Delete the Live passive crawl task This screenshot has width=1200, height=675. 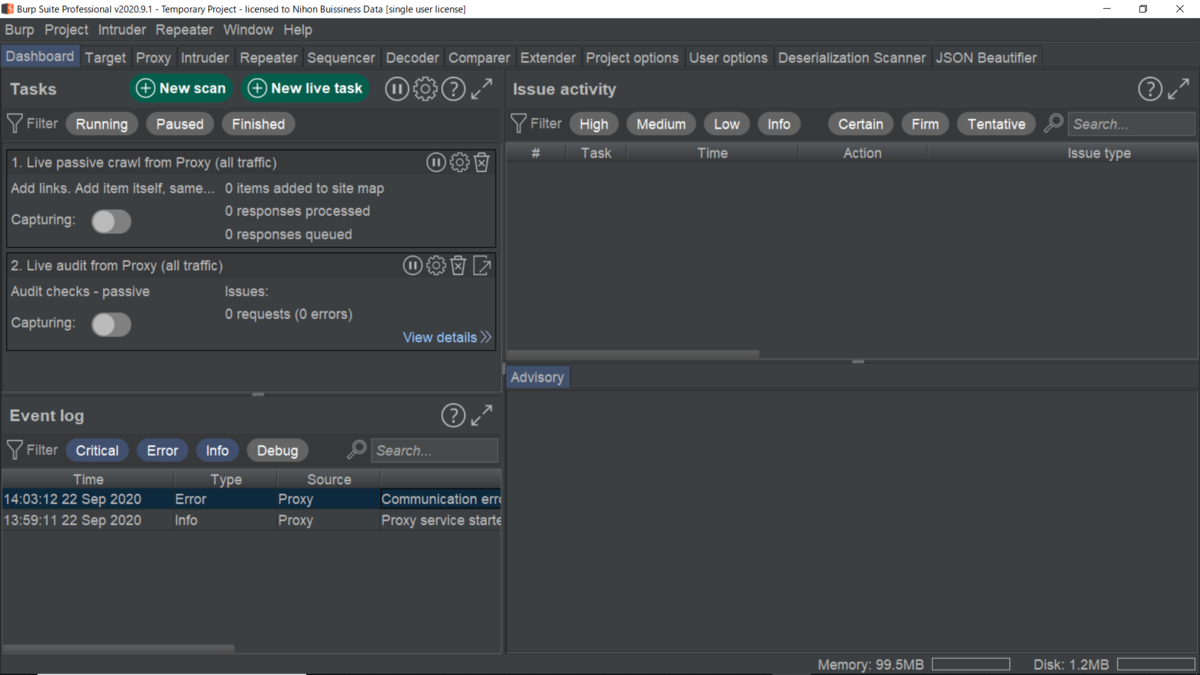pyautogui.click(x=481, y=162)
